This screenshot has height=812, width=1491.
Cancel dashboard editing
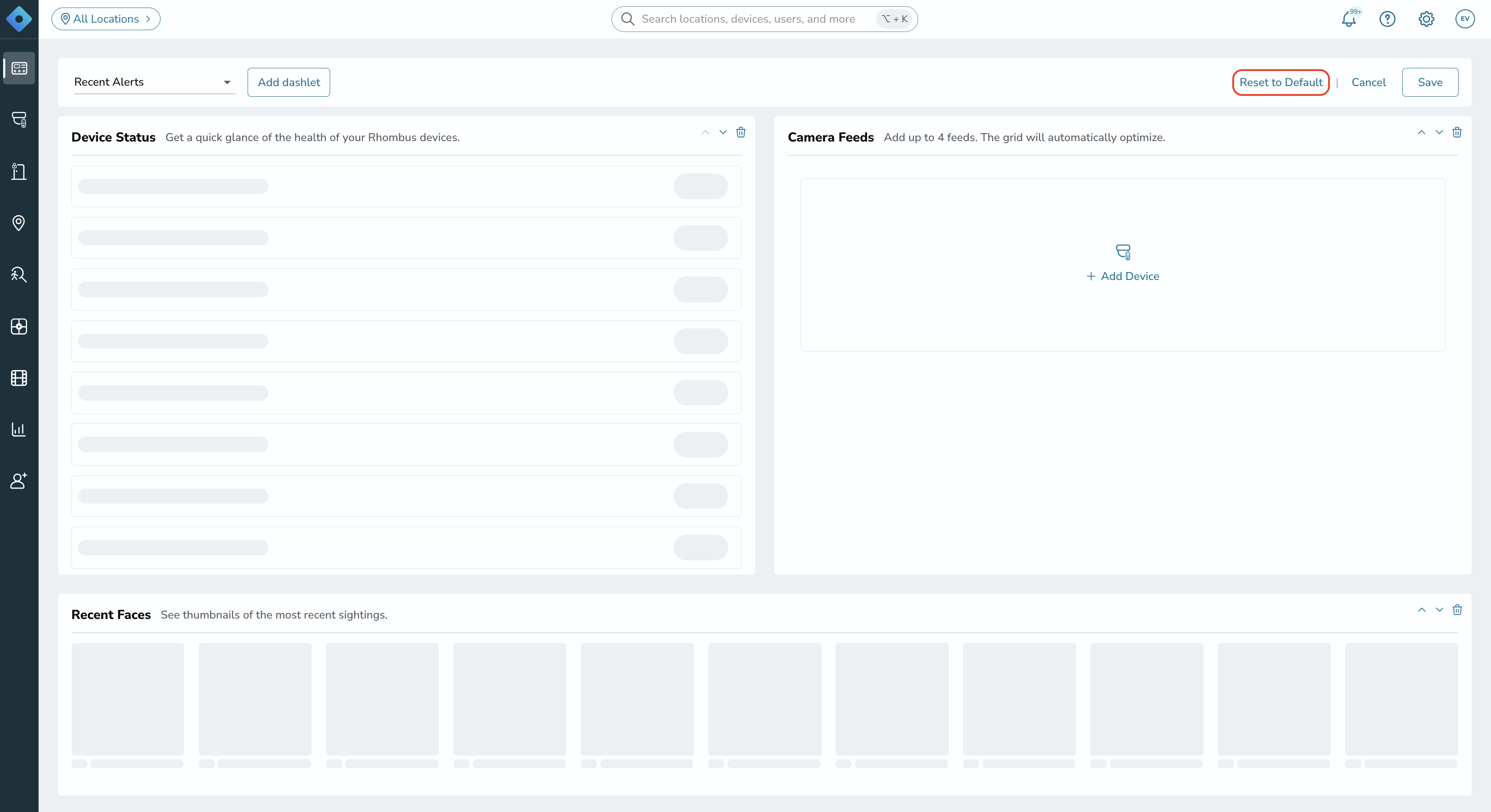[x=1368, y=82]
